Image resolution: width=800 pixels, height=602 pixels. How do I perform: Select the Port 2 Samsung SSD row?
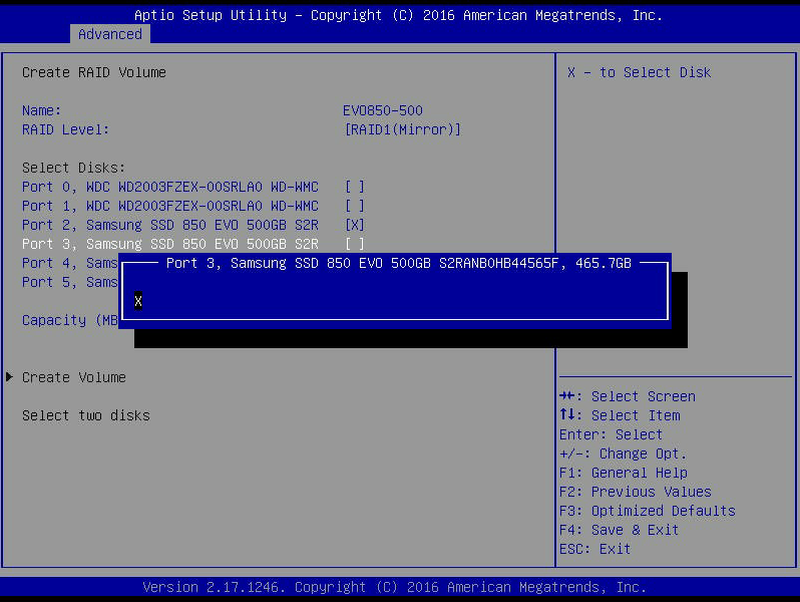(x=193, y=225)
